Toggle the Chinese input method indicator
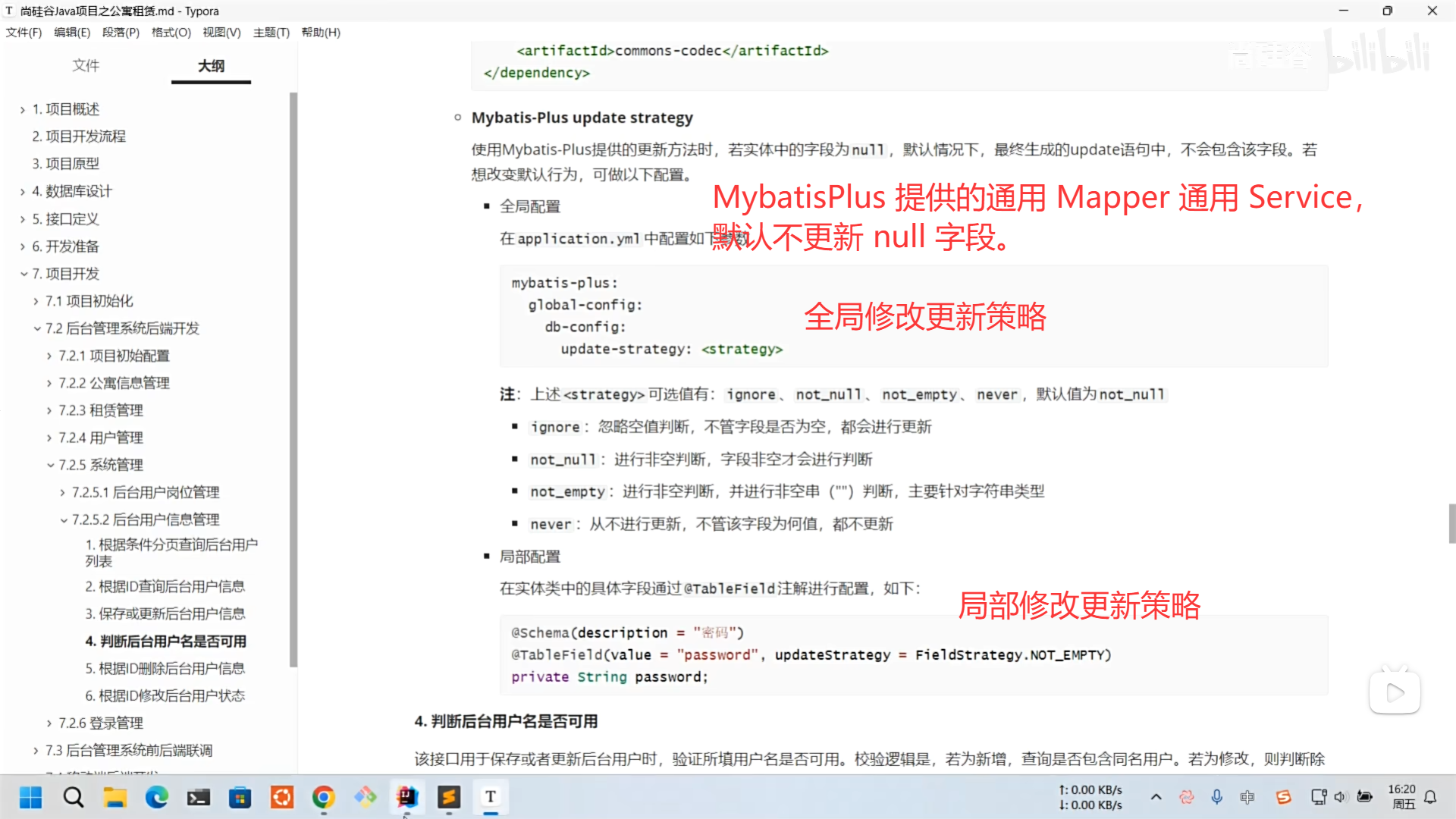 click(1247, 797)
